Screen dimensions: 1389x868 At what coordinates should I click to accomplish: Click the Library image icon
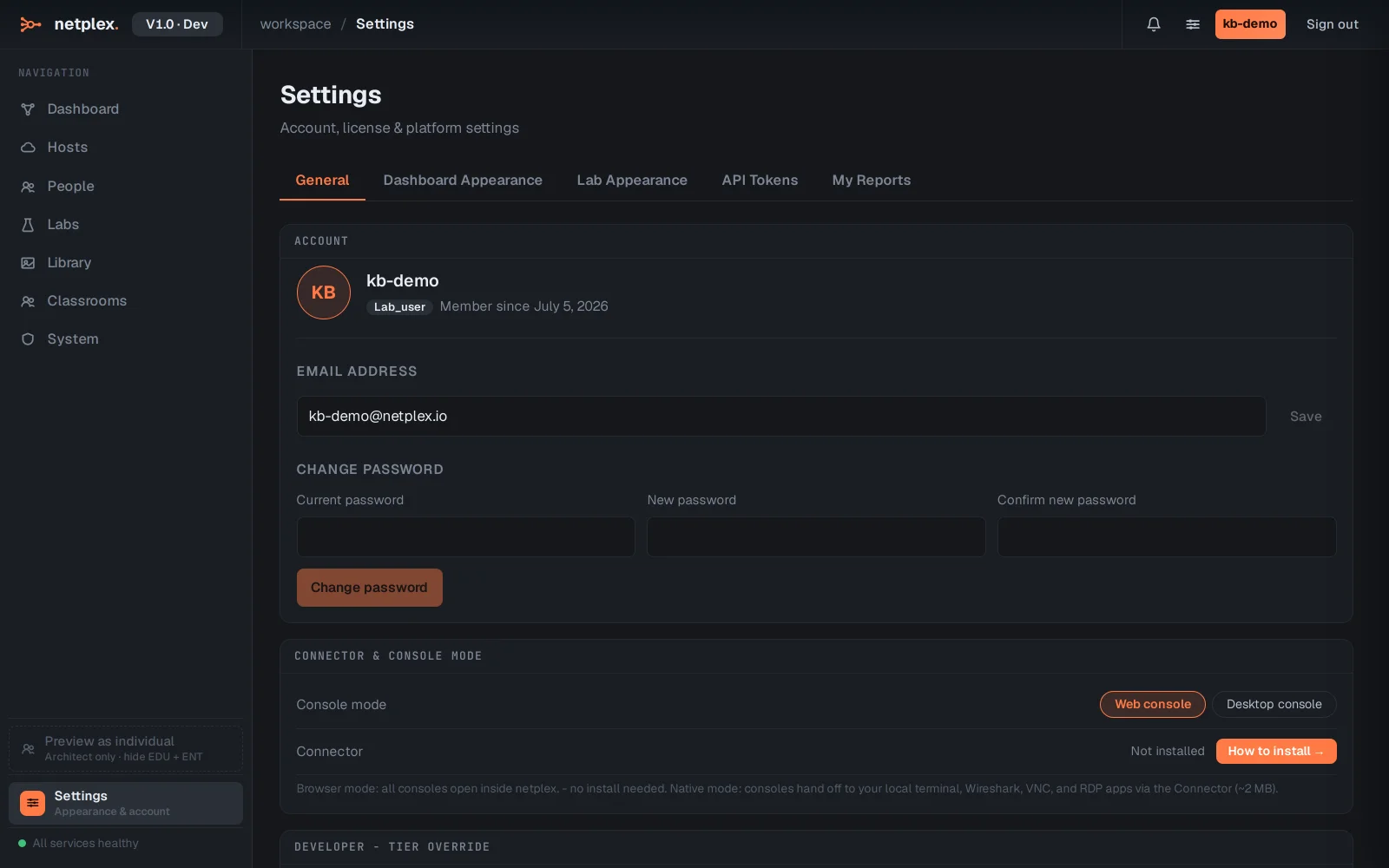tap(28, 263)
